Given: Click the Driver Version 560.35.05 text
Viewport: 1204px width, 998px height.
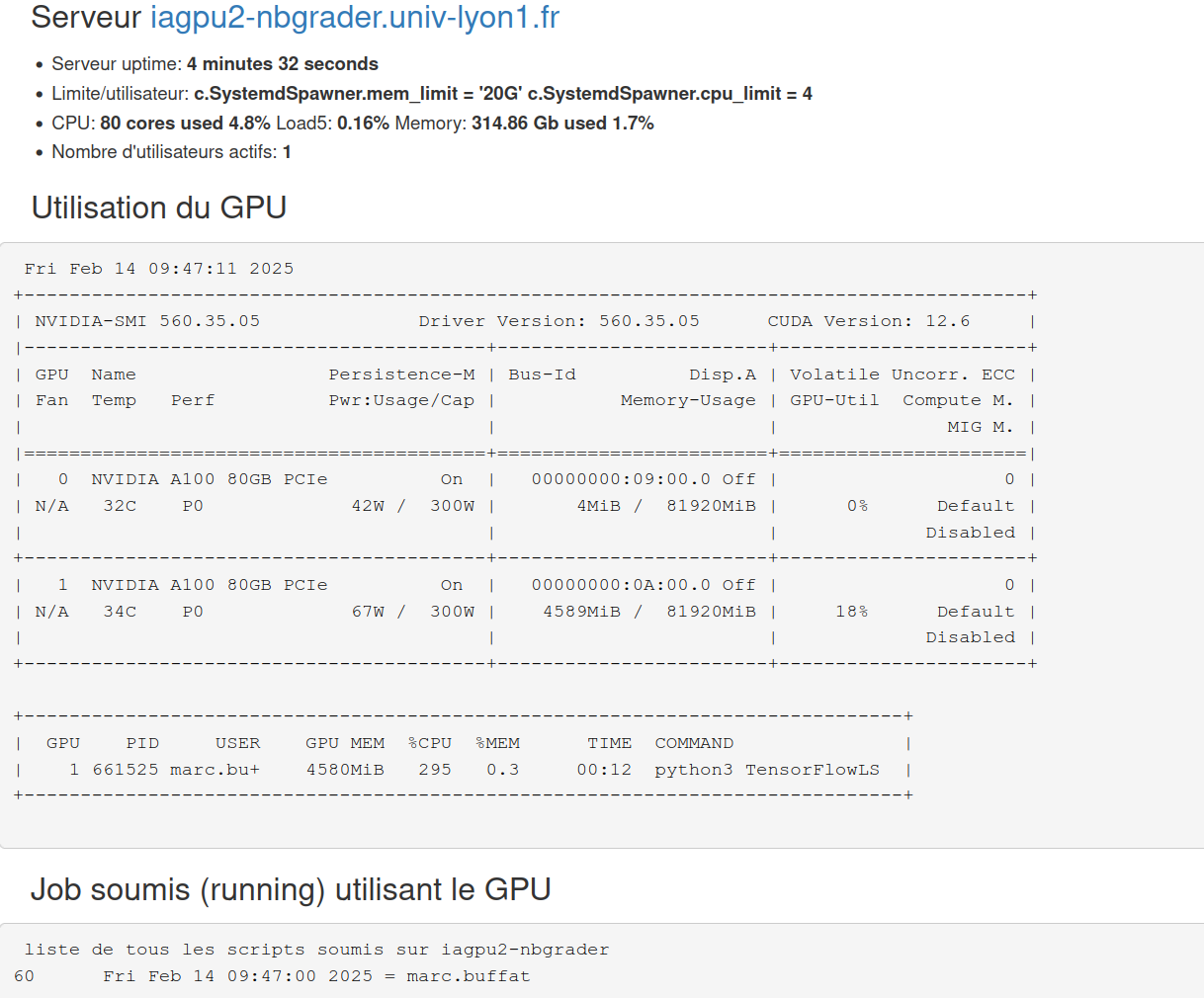Looking at the screenshot, I should [559, 321].
